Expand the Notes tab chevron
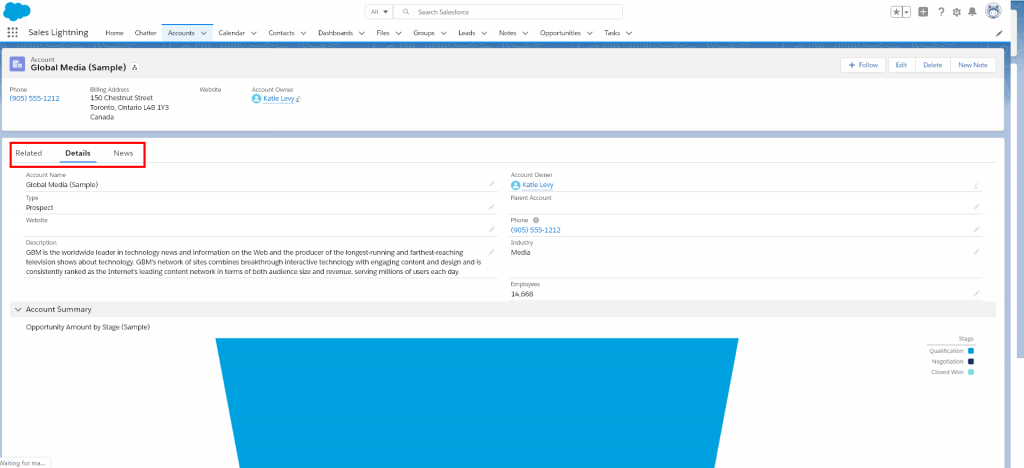The image size is (1024, 468). coord(525,33)
